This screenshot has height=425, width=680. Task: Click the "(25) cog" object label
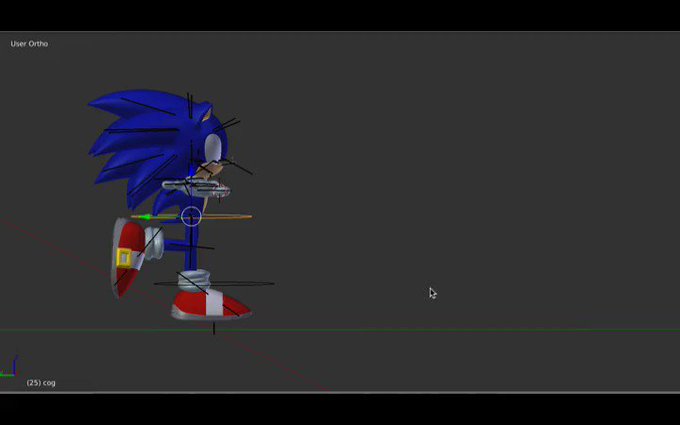click(x=41, y=382)
